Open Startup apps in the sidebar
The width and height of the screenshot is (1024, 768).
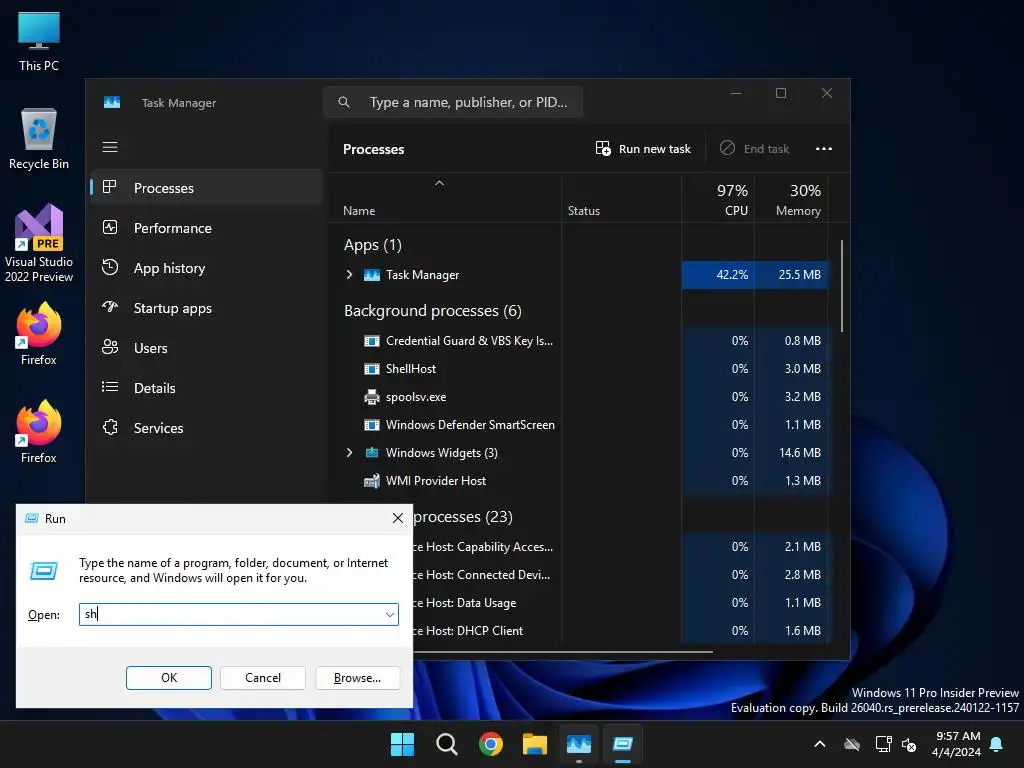(x=206, y=308)
